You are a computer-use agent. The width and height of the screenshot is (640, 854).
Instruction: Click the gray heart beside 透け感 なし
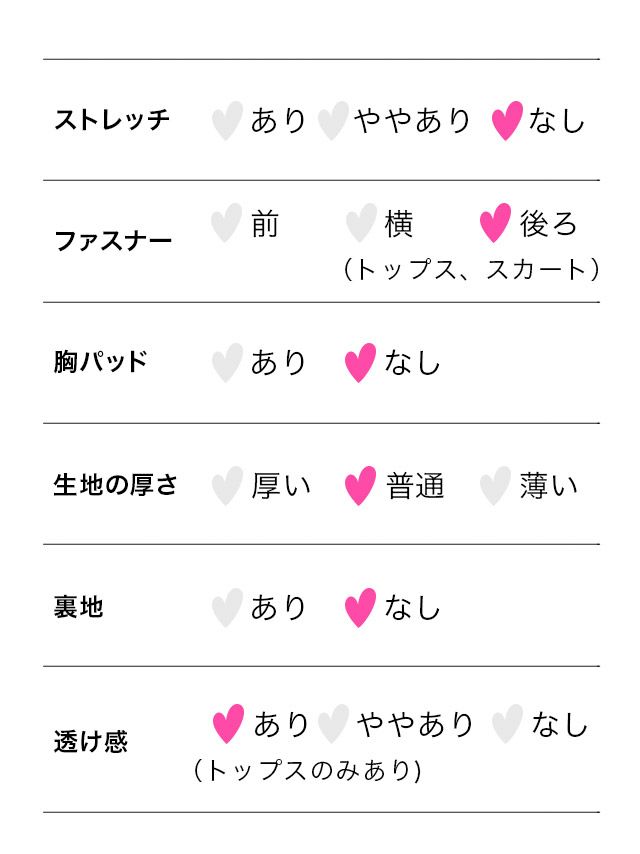(x=507, y=724)
